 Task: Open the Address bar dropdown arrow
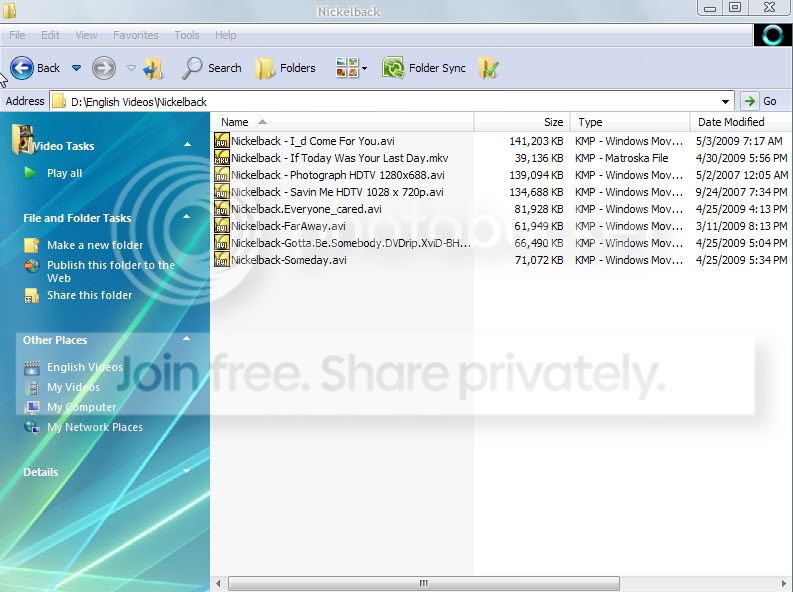point(725,102)
